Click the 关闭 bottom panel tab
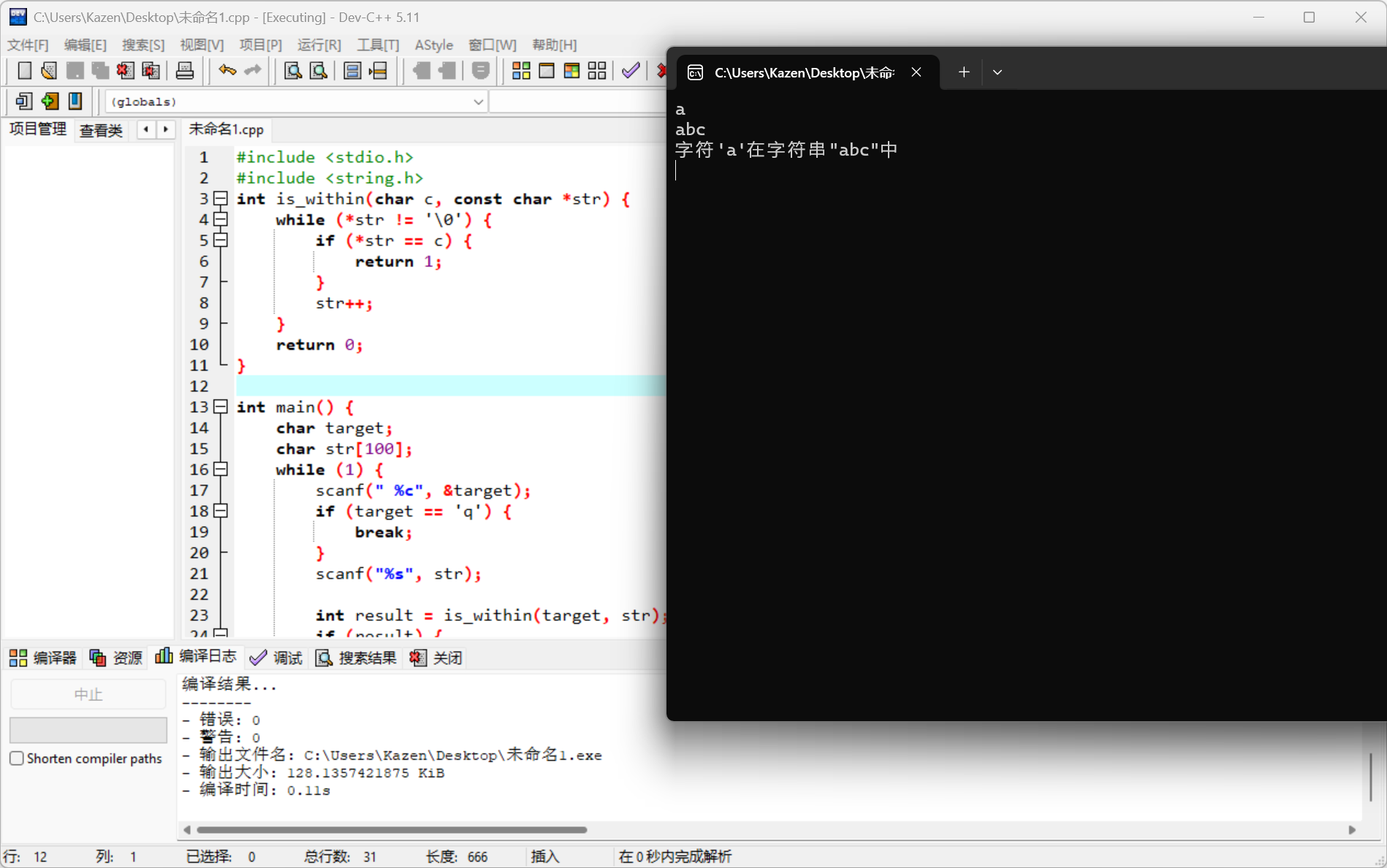This screenshot has height=868, width=1387. (436, 658)
